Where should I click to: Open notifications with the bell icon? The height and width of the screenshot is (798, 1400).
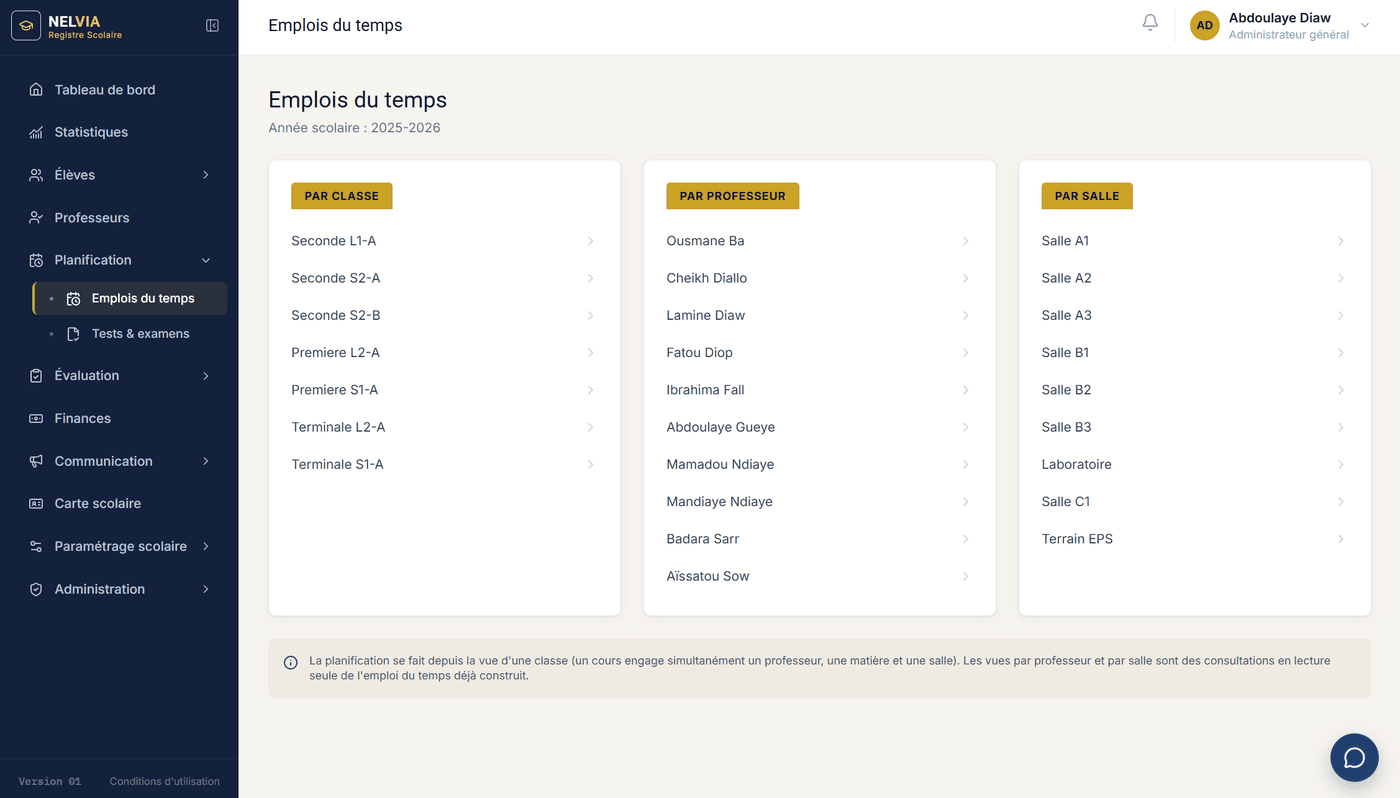click(1150, 23)
